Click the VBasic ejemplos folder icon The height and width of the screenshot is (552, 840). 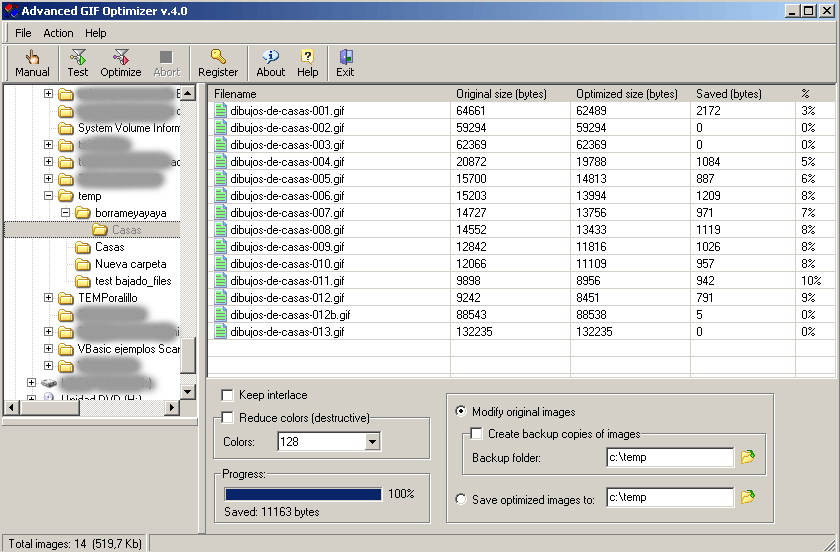click(x=65, y=349)
